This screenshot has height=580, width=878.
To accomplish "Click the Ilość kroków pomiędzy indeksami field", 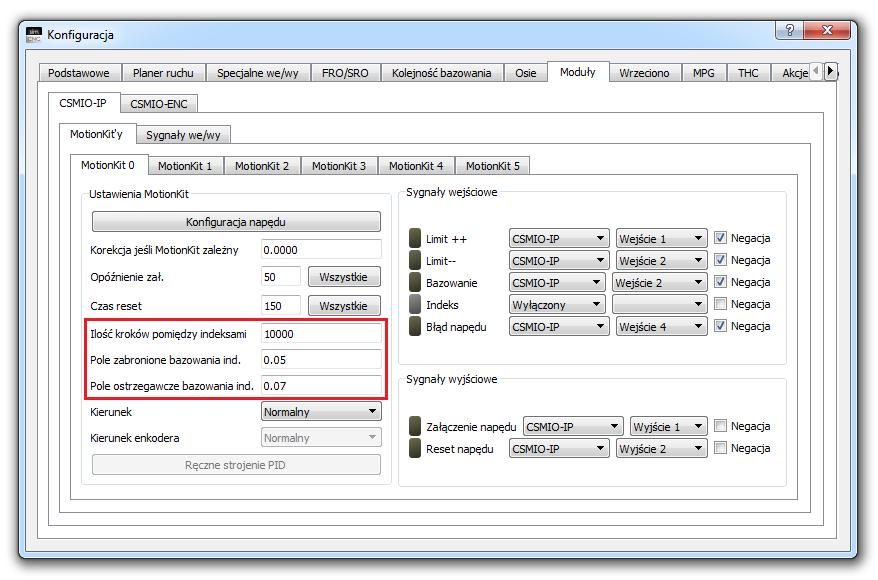I will pos(321,334).
